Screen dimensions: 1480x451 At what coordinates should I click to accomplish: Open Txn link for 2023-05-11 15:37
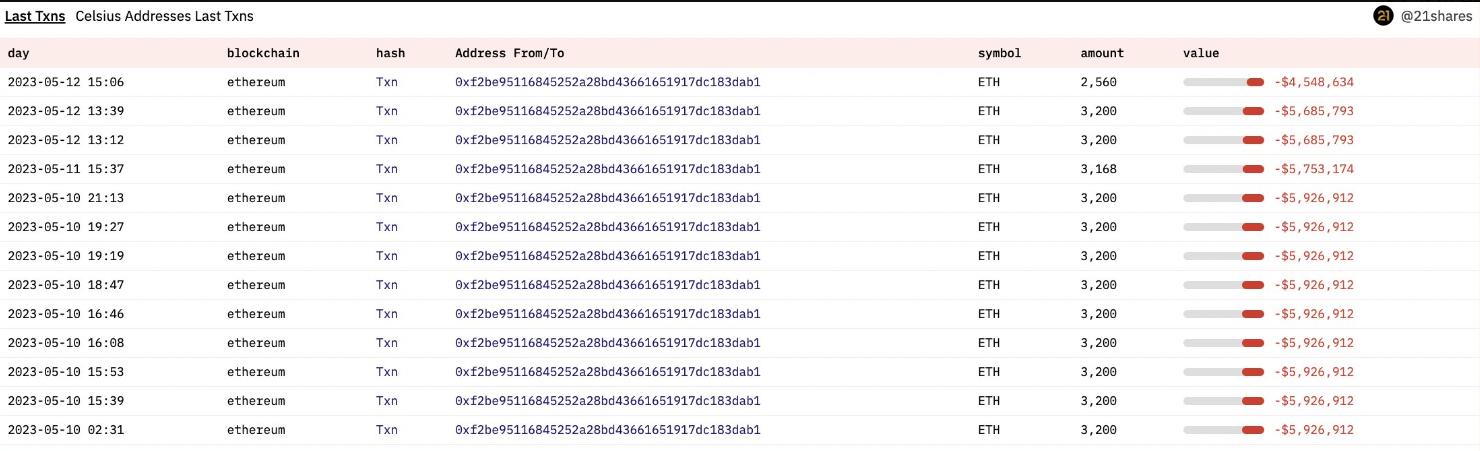386,169
